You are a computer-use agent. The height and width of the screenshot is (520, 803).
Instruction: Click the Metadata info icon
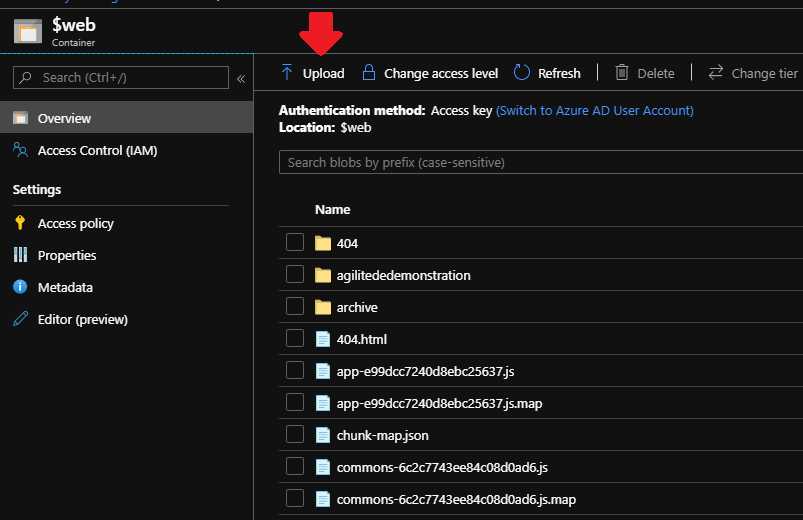(x=20, y=287)
